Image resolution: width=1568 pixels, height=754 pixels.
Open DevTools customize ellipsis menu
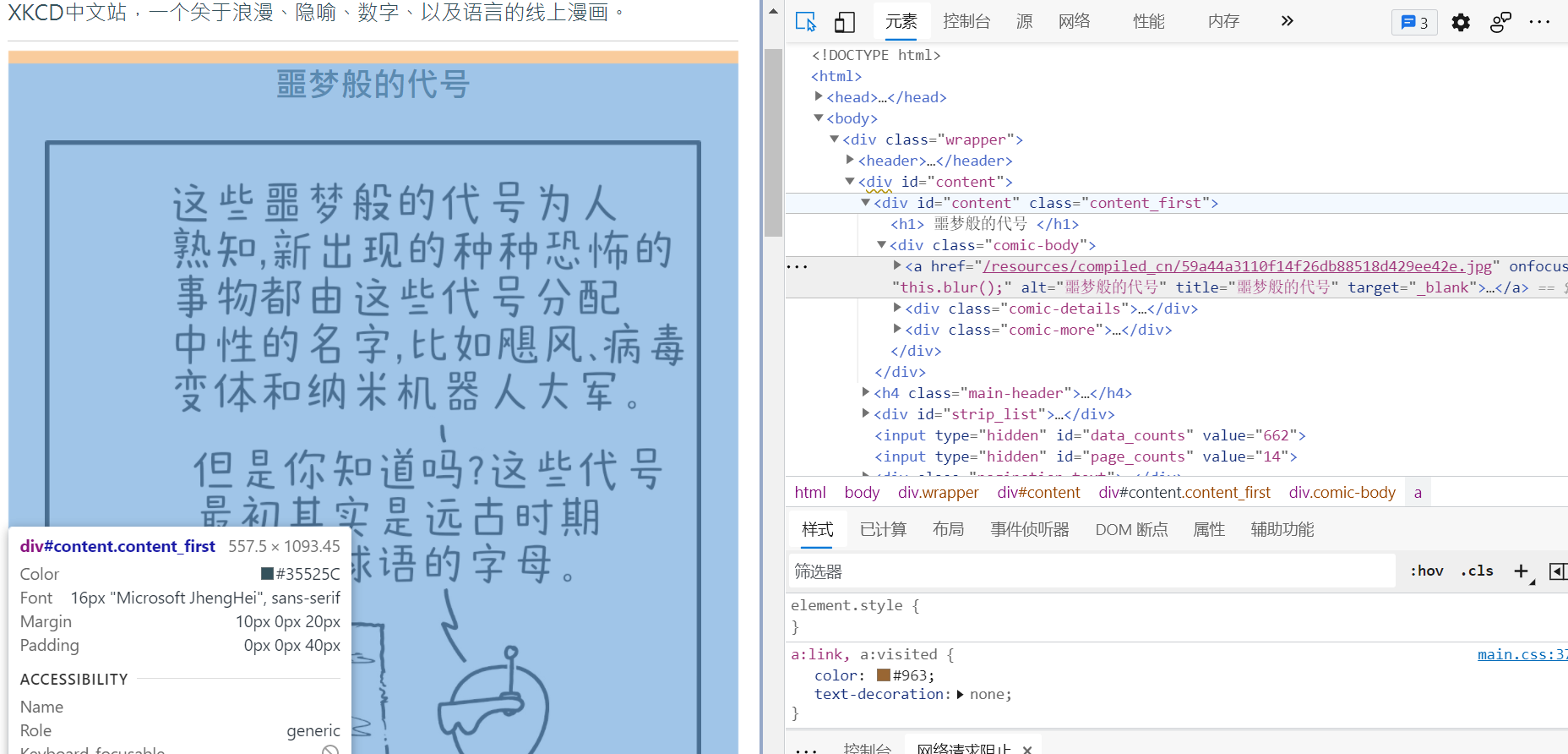pyautogui.click(x=1539, y=23)
